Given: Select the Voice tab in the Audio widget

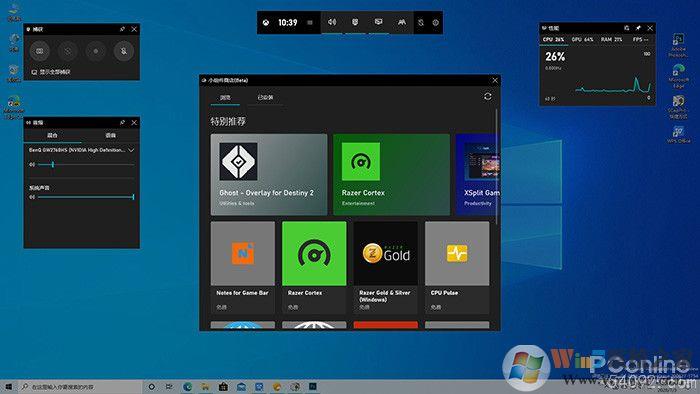Looking at the screenshot, I should click(x=110, y=135).
